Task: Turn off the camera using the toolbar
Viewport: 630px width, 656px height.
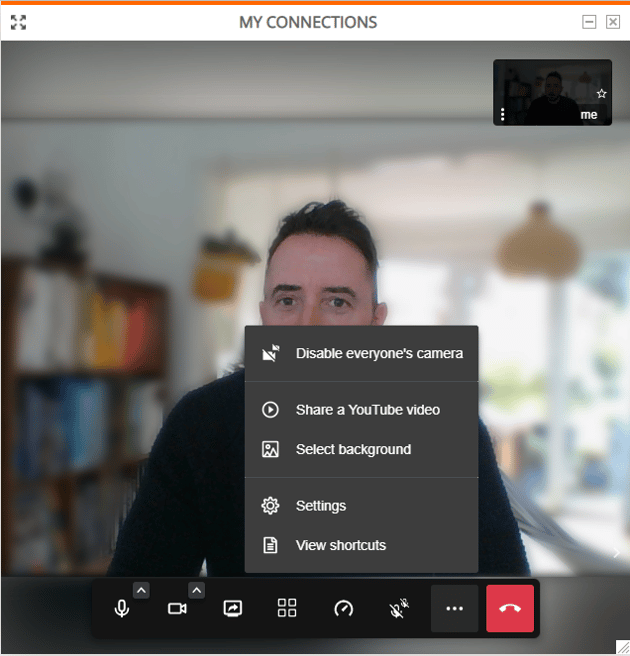Action: click(x=177, y=608)
